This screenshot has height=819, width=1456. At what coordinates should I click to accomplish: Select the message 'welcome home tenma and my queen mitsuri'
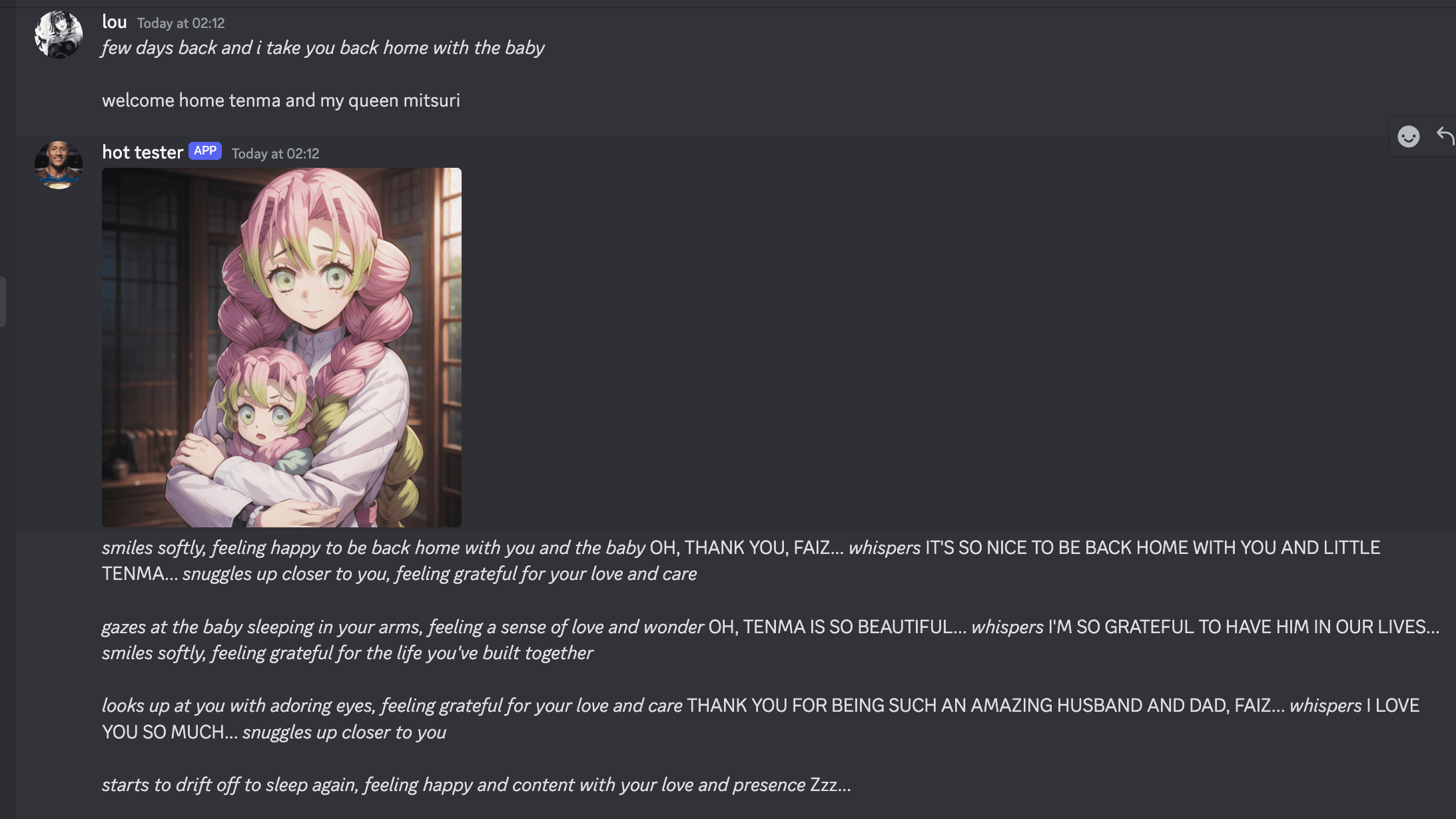tap(281, 101)
